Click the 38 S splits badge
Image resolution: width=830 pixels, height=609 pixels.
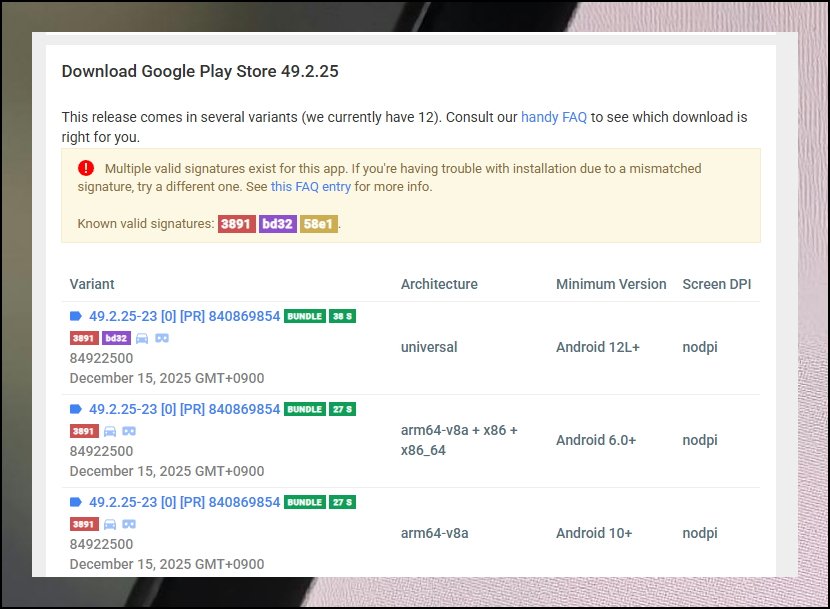[x=342, y=316]
